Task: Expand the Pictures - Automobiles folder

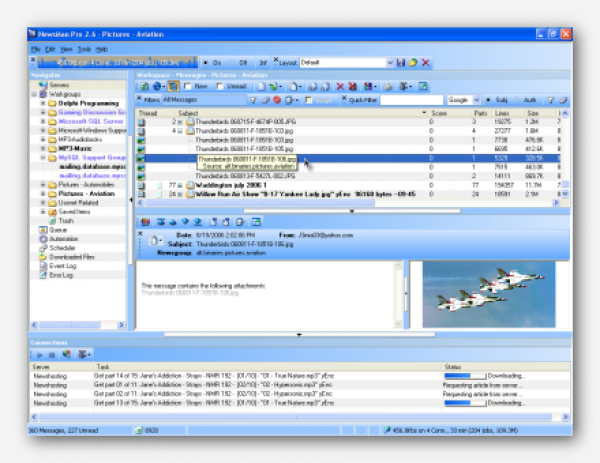Action: tap(43, 185)
